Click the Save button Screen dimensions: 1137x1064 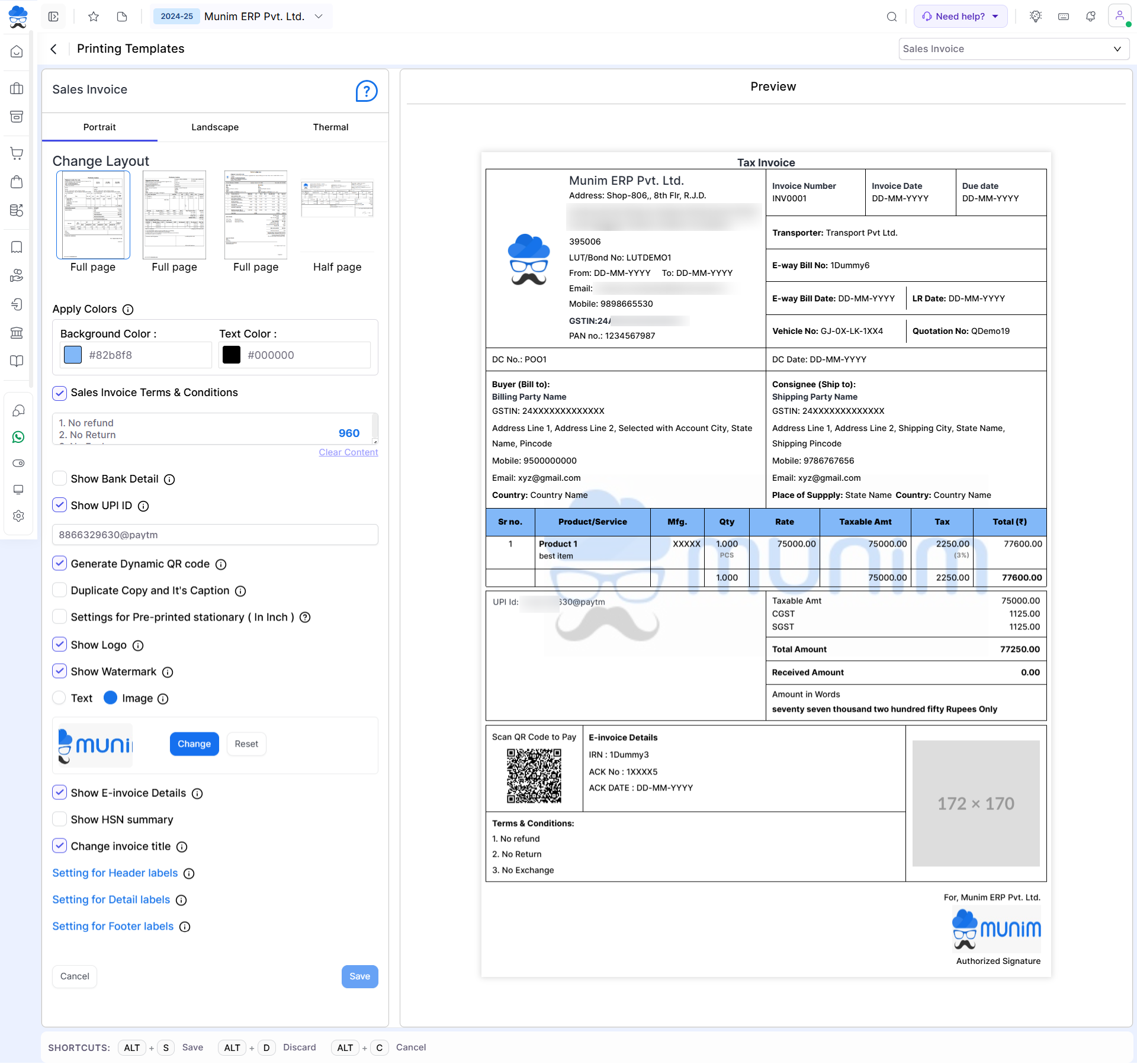coord(359,977)
